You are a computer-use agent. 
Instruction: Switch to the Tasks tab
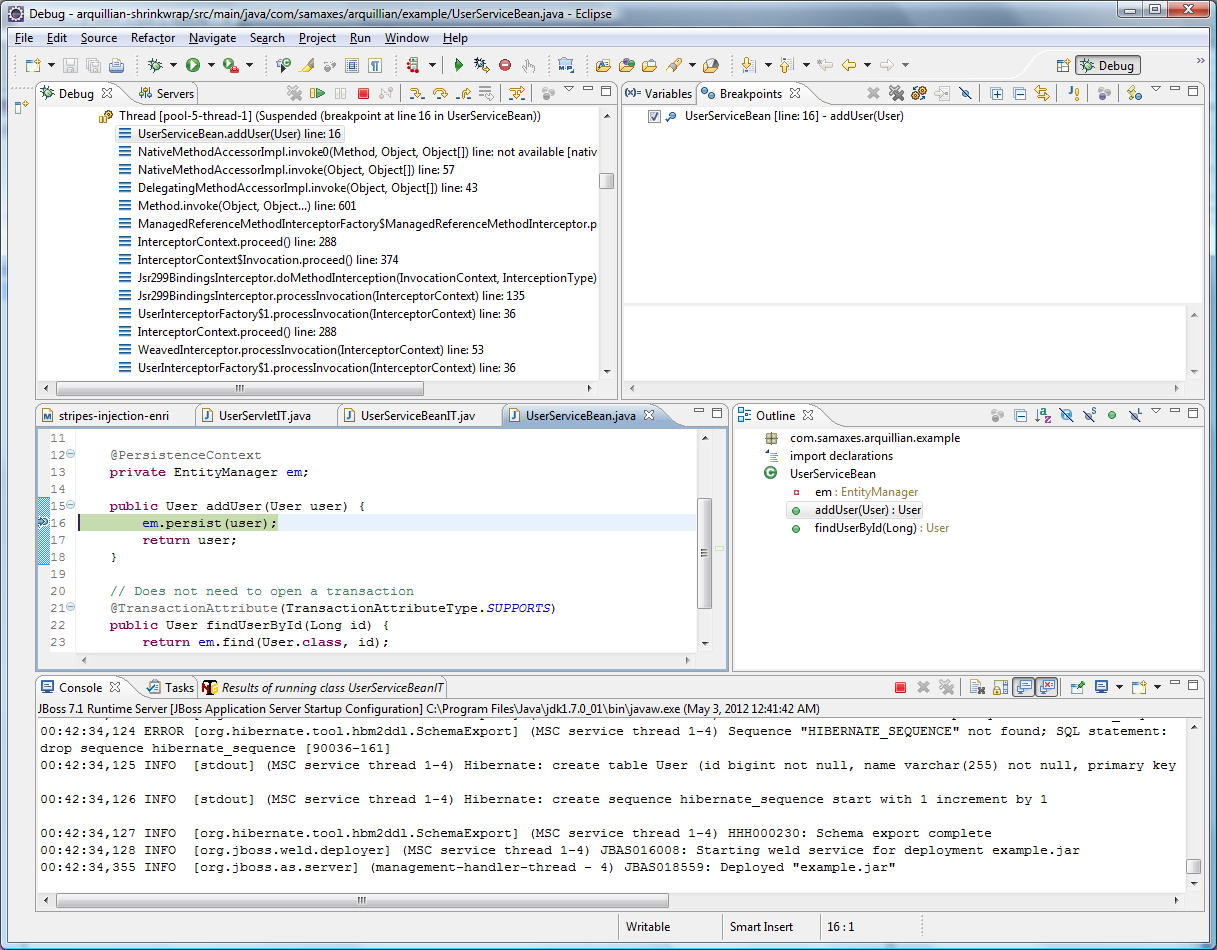point(171,688)
